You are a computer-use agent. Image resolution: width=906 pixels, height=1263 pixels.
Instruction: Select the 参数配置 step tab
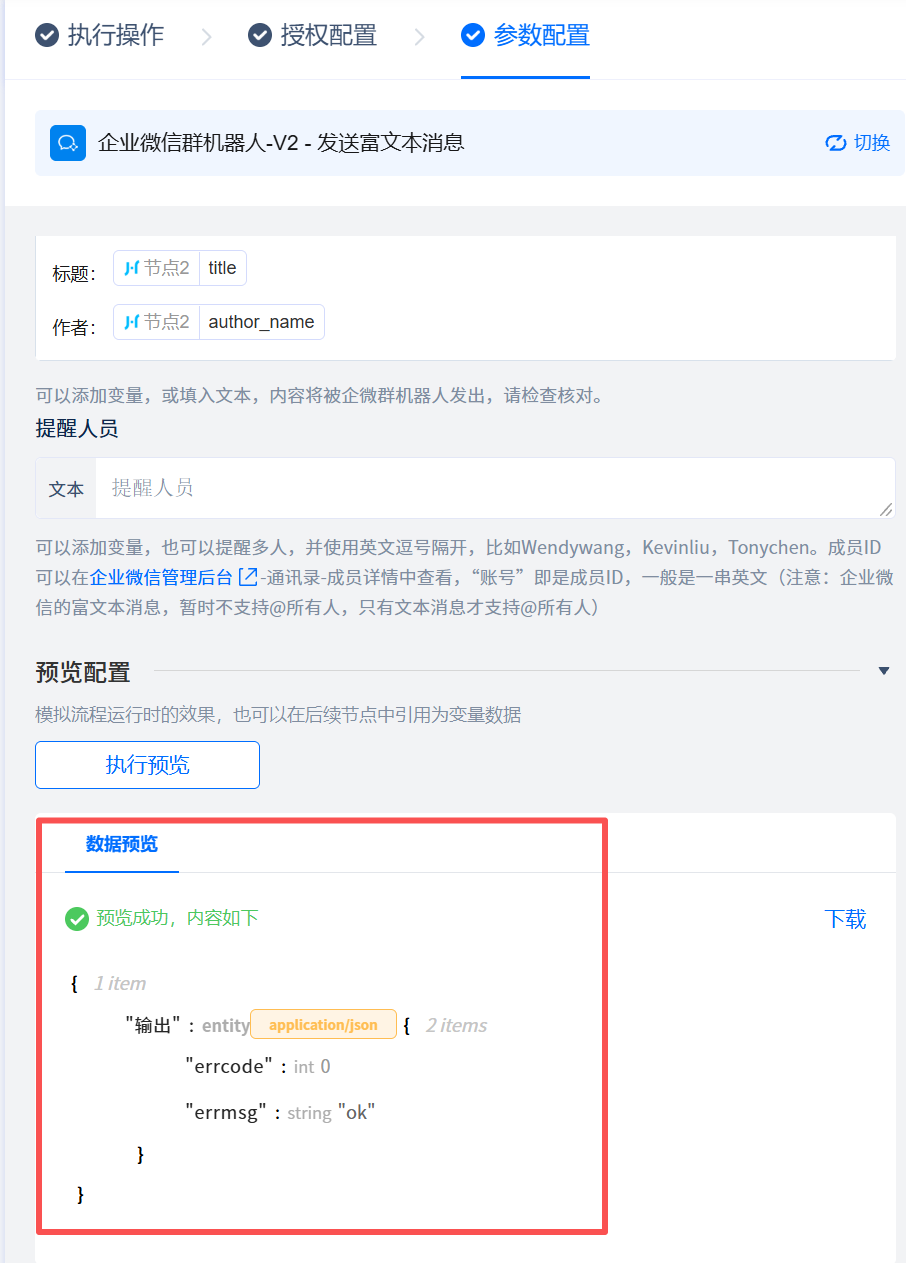pos(525,36)
